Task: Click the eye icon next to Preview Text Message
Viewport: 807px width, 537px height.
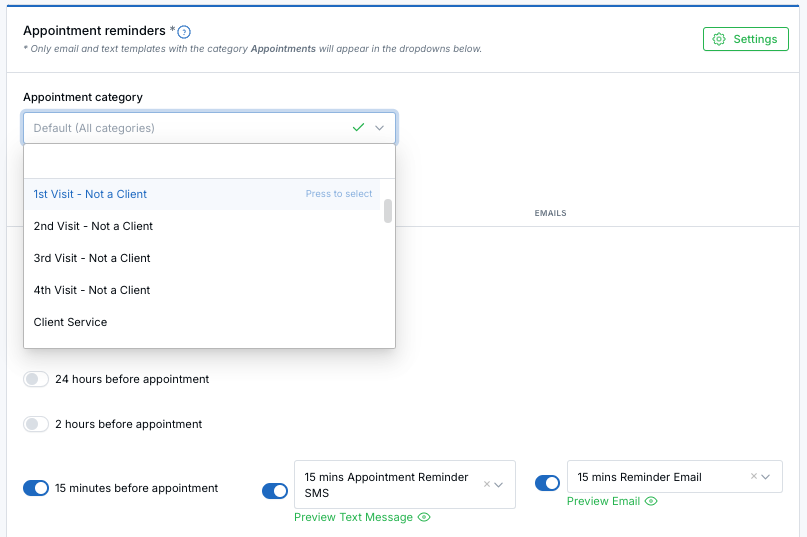Action: [x=424, y=517]
